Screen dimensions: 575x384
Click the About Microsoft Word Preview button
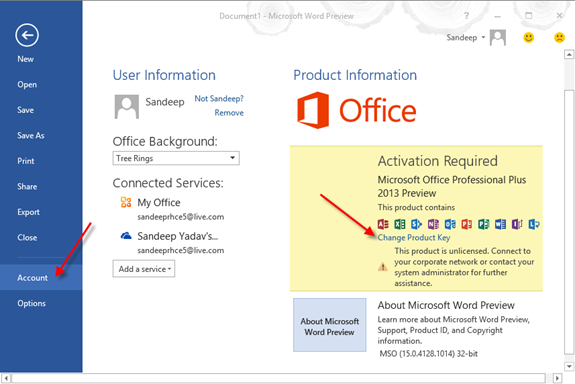329,325
